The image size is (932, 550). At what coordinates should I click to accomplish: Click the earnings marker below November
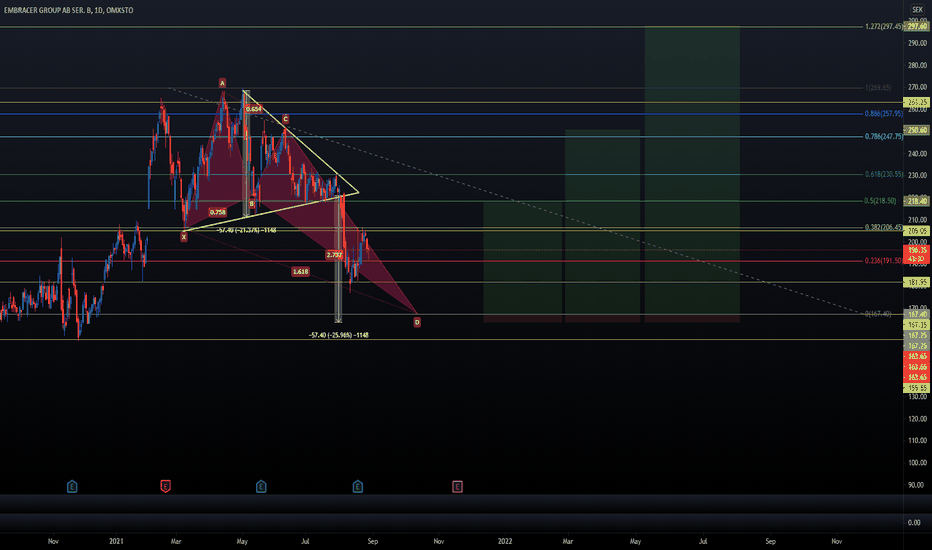pyautogui.click(x=72, y=487)
